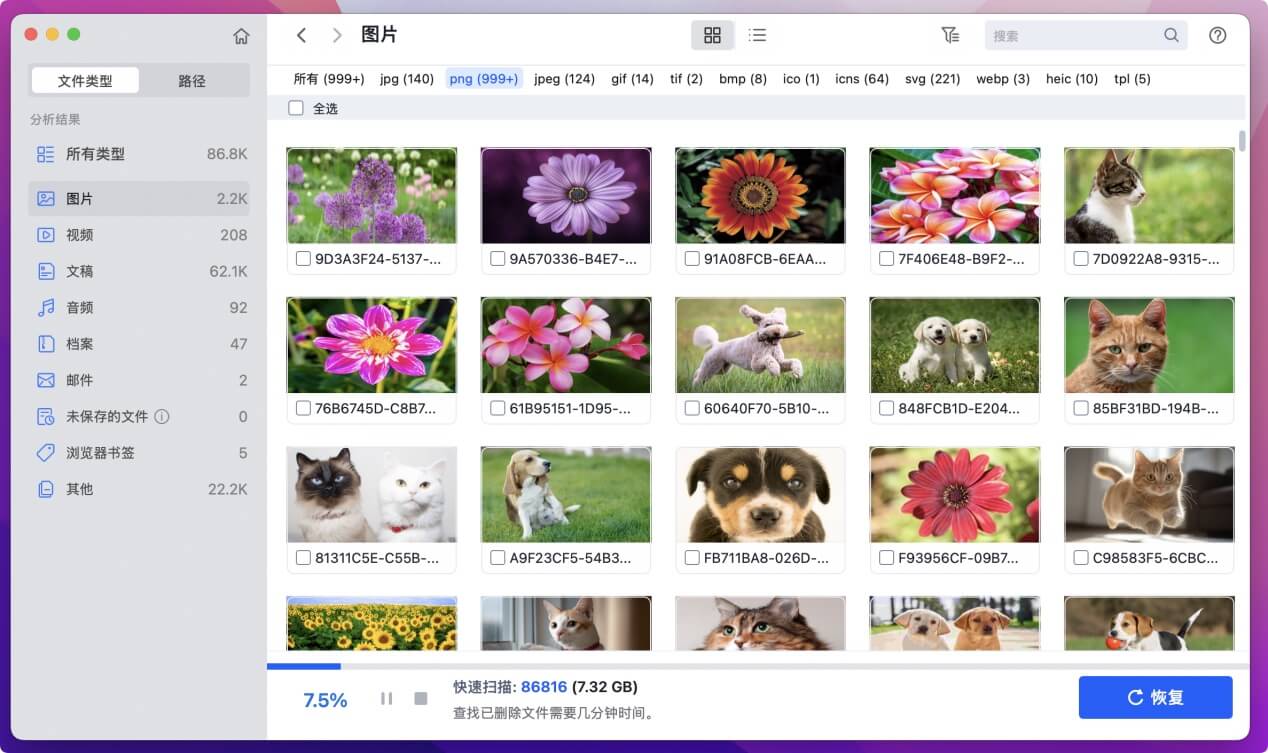The image size is (1268, 753).
Task: Pause the running scan
Action: (x=386, y=698)
